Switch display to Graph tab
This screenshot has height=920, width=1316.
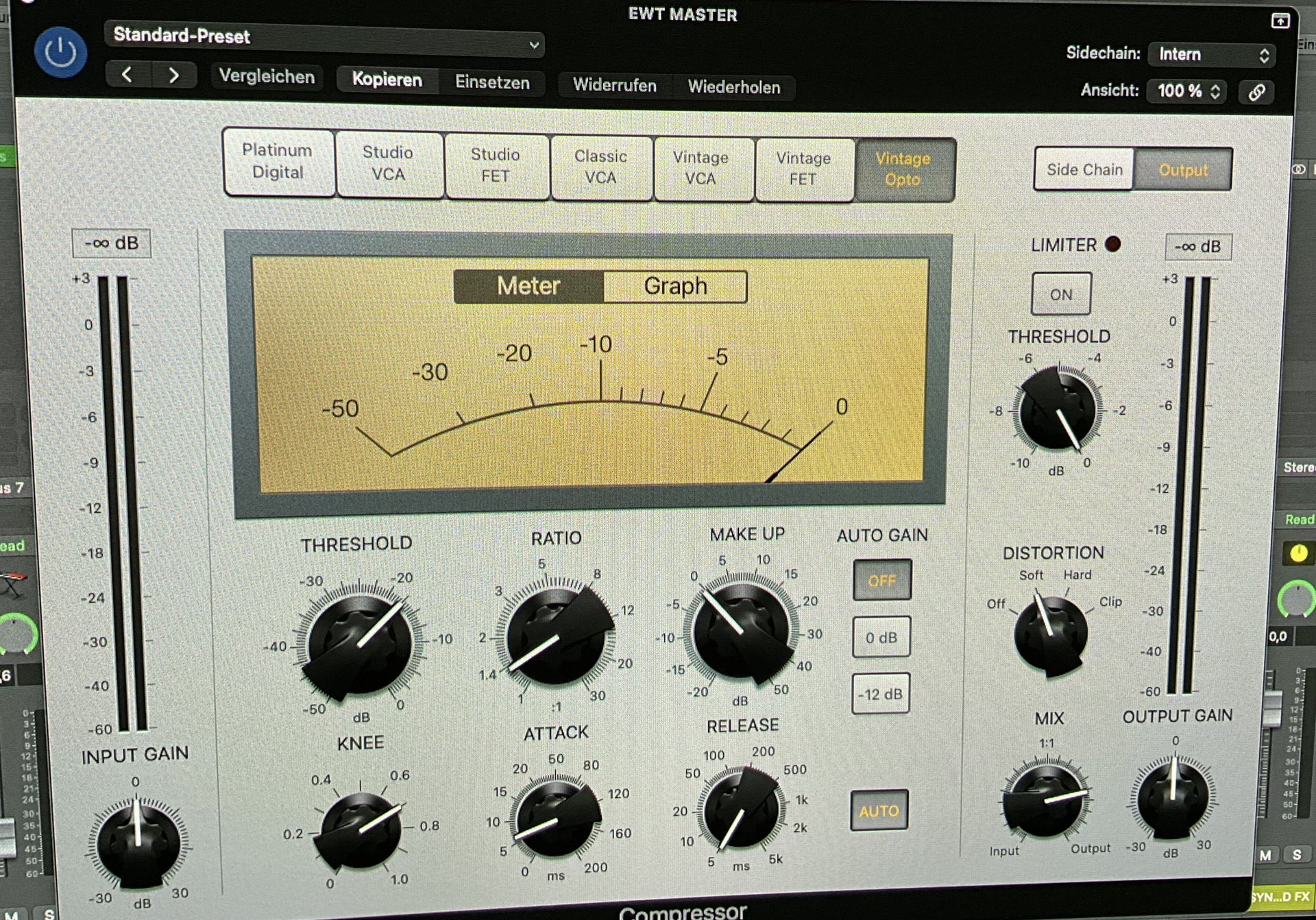[675, 286]
